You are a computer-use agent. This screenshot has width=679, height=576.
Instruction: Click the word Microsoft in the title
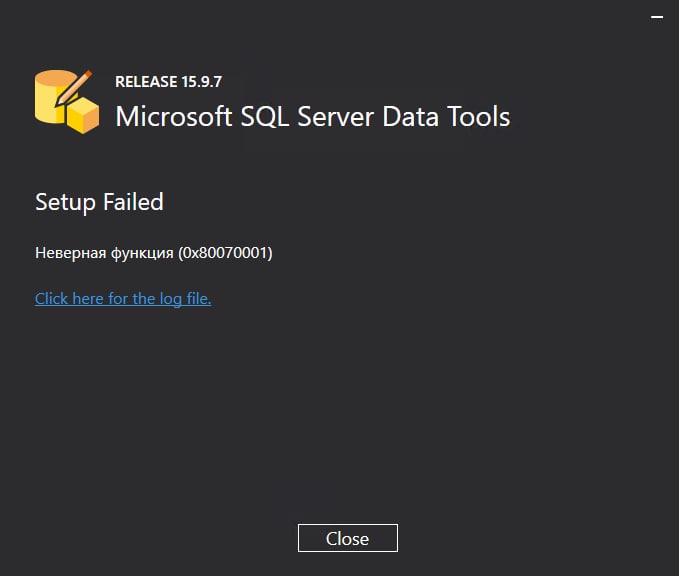170,116
